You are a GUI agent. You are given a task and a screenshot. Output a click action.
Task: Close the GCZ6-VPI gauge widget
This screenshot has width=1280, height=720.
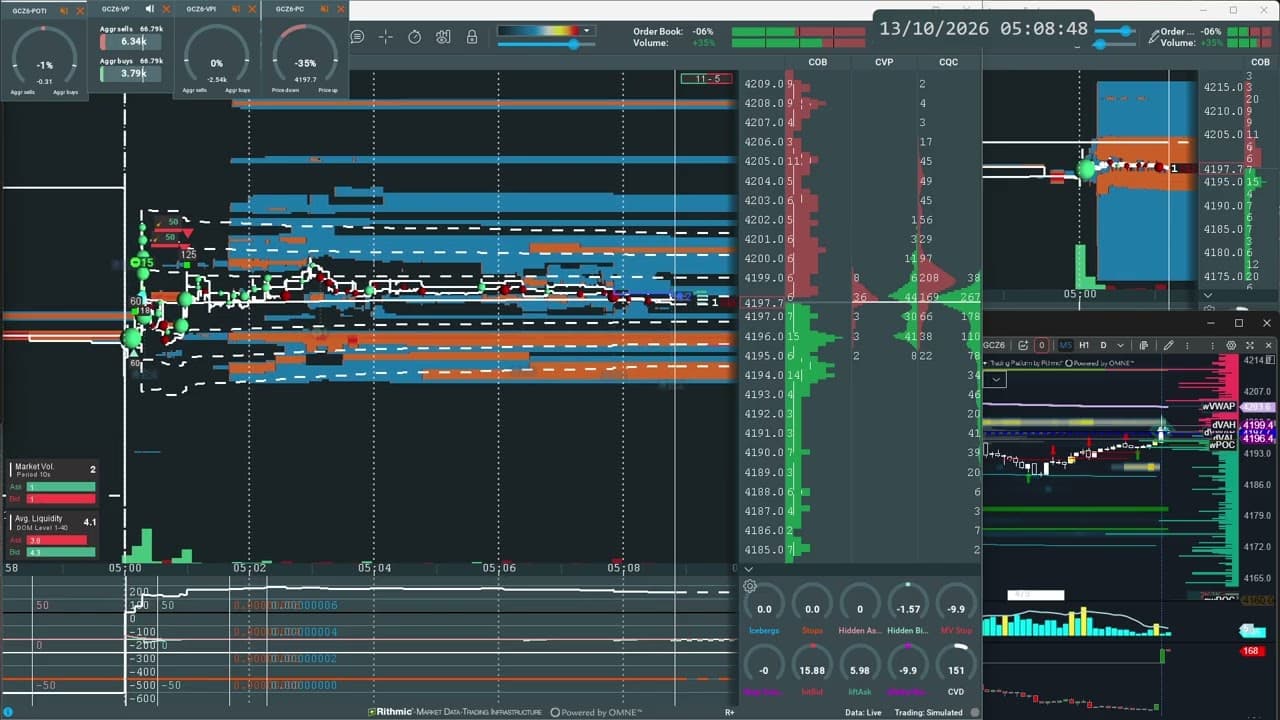[x=253, y=10]
